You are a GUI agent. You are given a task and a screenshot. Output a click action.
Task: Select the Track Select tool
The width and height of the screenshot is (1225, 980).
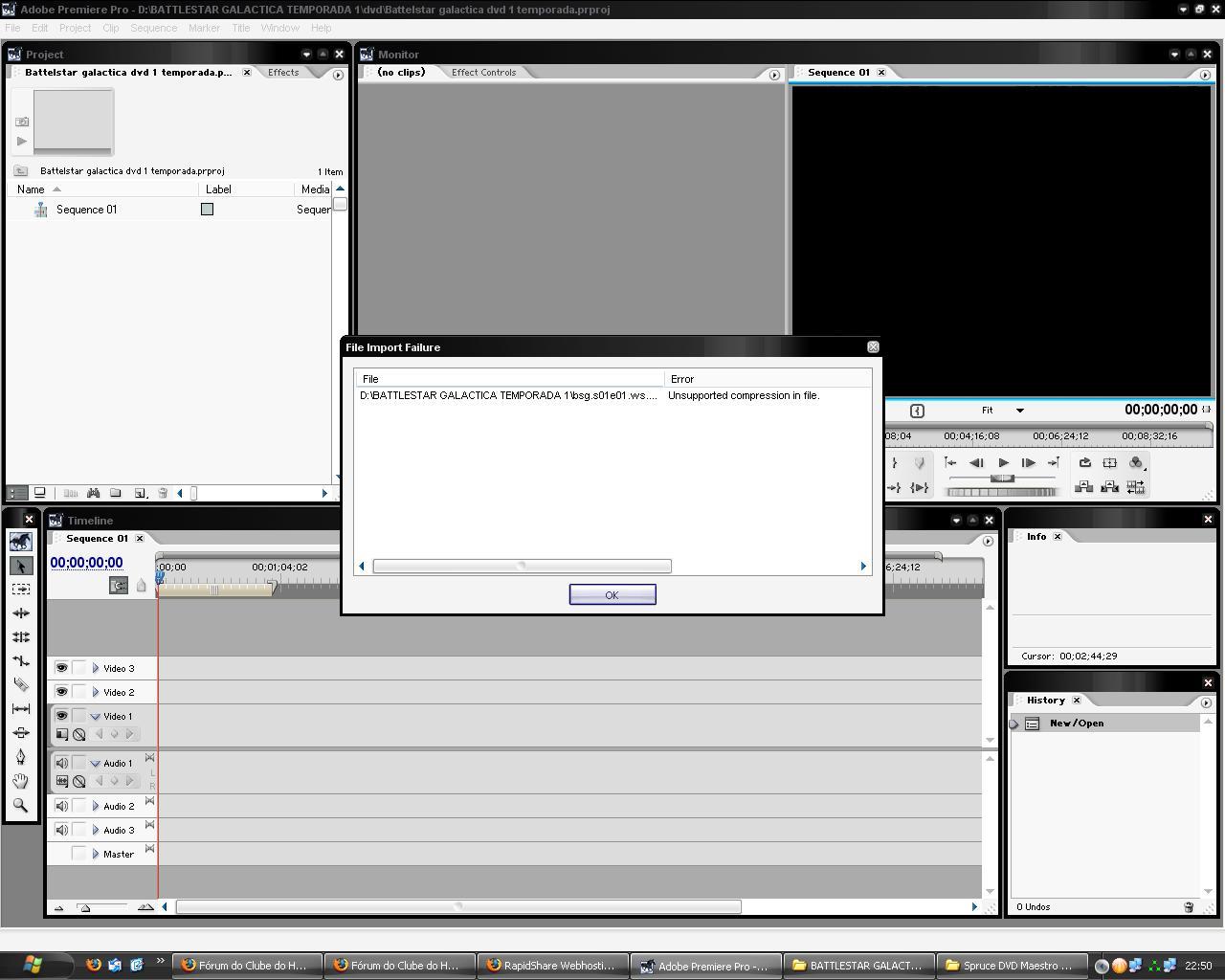(x=20, y=590)
